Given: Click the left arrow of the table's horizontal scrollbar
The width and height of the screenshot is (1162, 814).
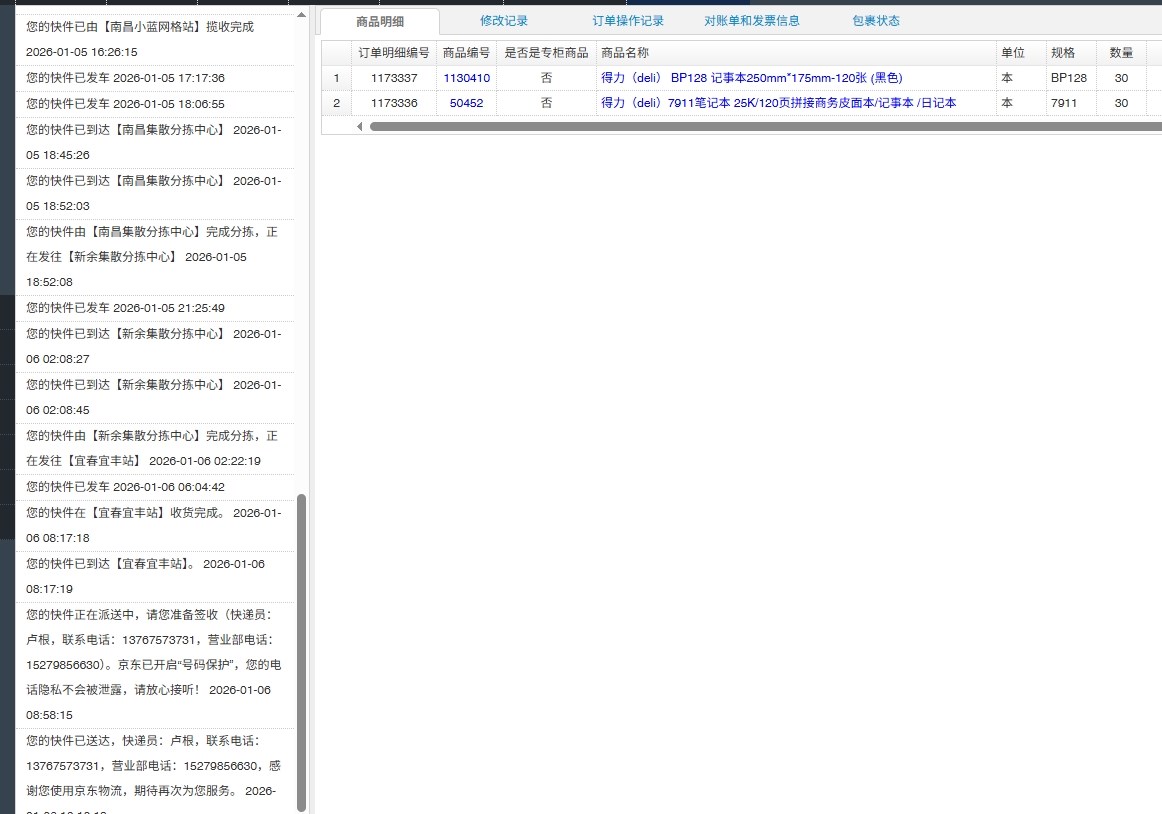Looking at the screenshot, I should (360, 127).
